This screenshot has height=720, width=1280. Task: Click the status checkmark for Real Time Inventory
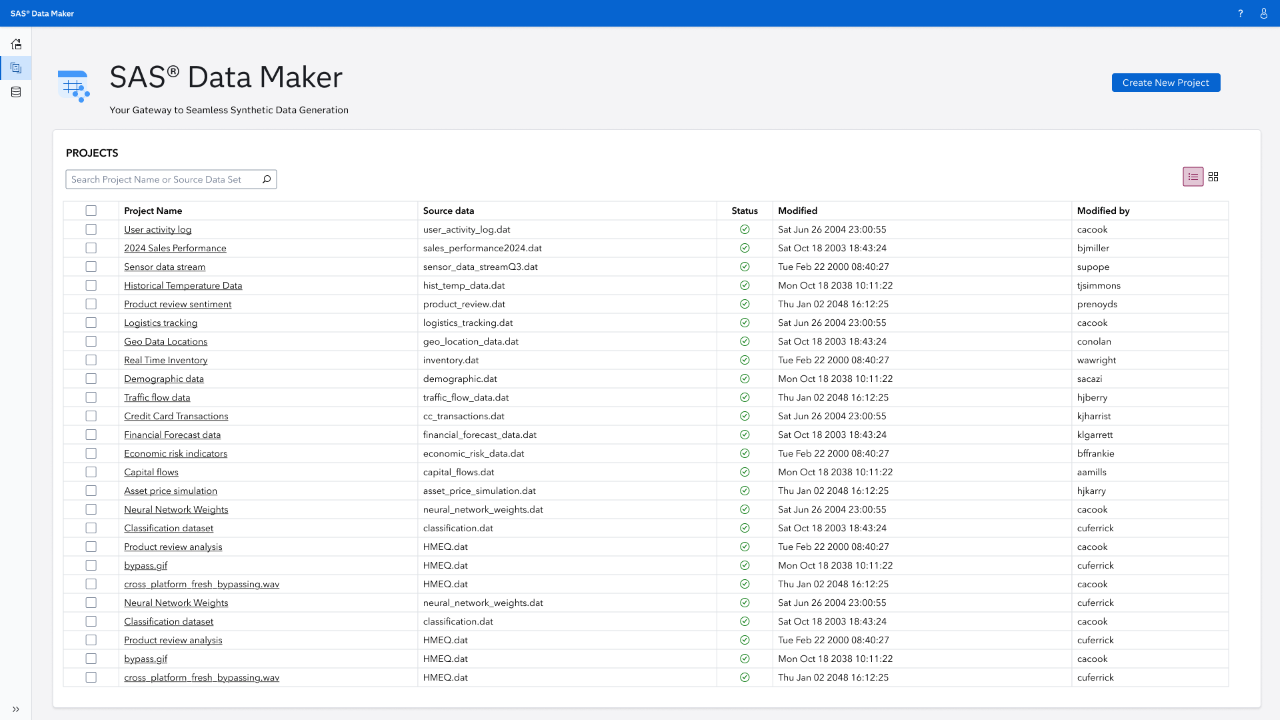pos(745,360)
